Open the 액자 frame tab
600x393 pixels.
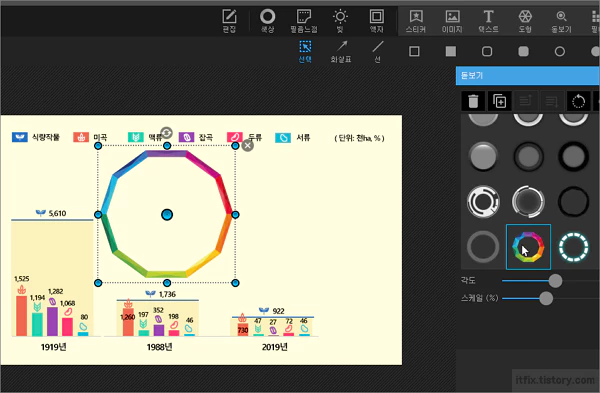click(377, 21)
